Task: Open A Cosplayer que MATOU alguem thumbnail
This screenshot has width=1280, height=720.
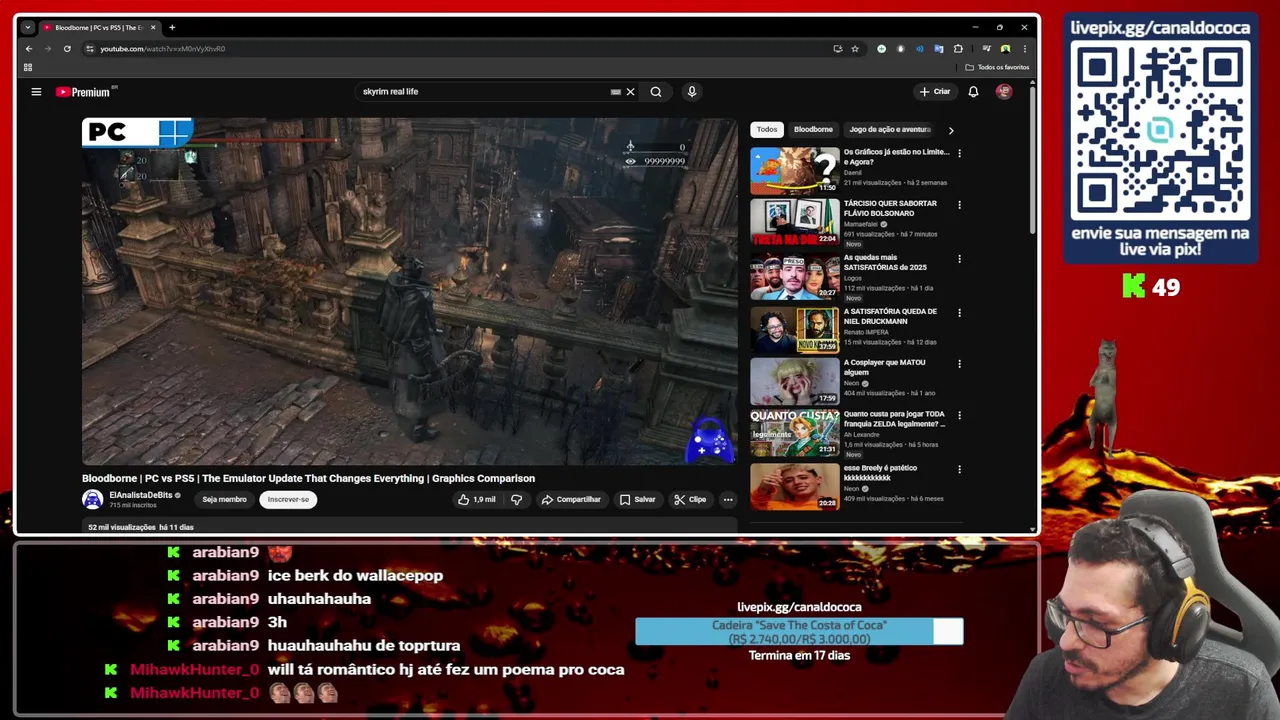Action: (x=795, y=381)
